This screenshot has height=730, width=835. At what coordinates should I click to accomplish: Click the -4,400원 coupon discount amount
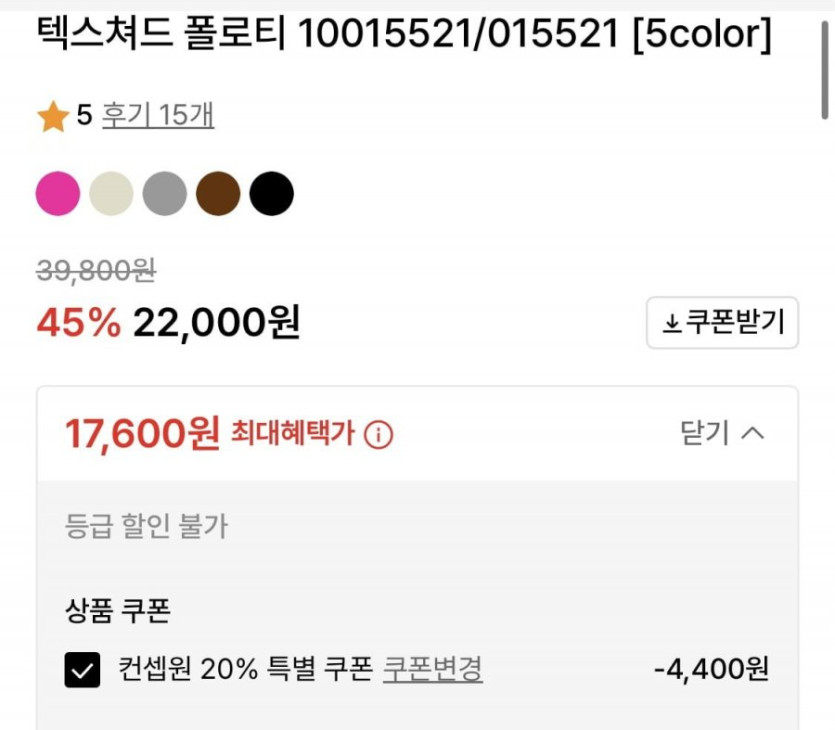point(711,669)
